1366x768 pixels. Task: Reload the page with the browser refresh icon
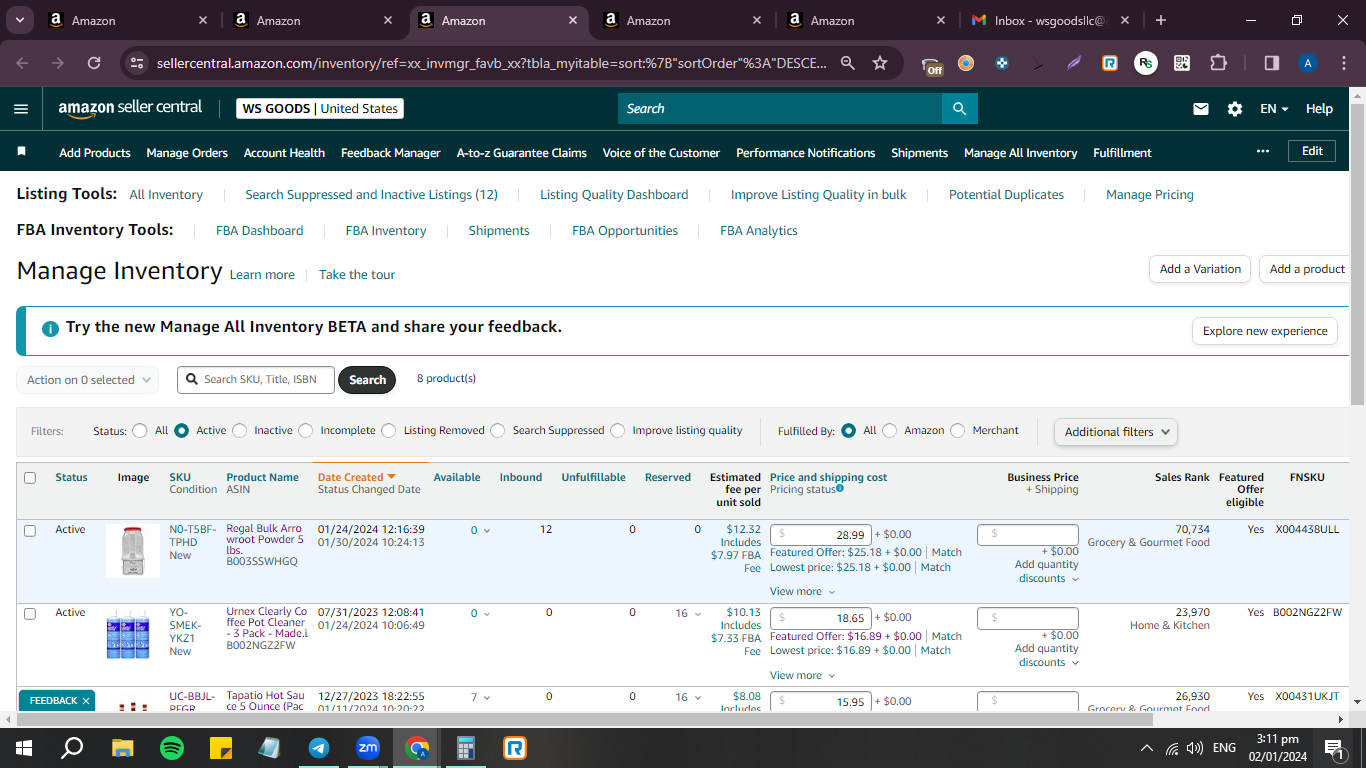pos(94,63)
